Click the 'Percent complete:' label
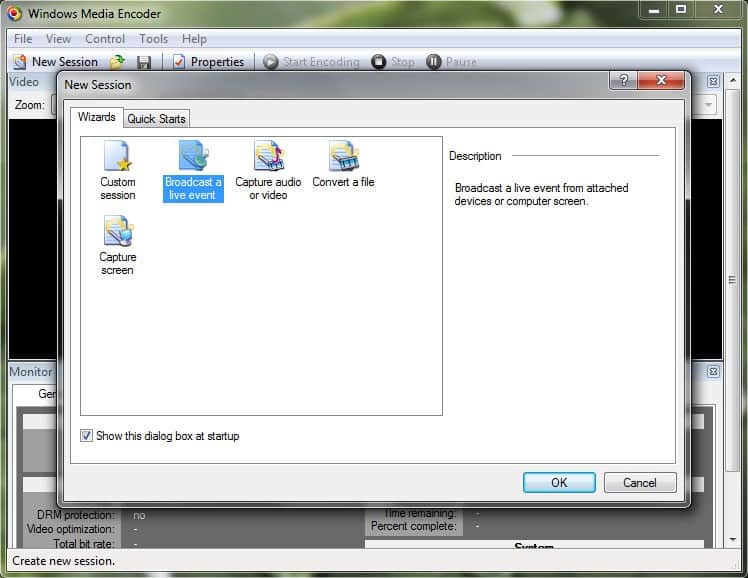This screenshot has height=578, width=748. coord(413,526)
